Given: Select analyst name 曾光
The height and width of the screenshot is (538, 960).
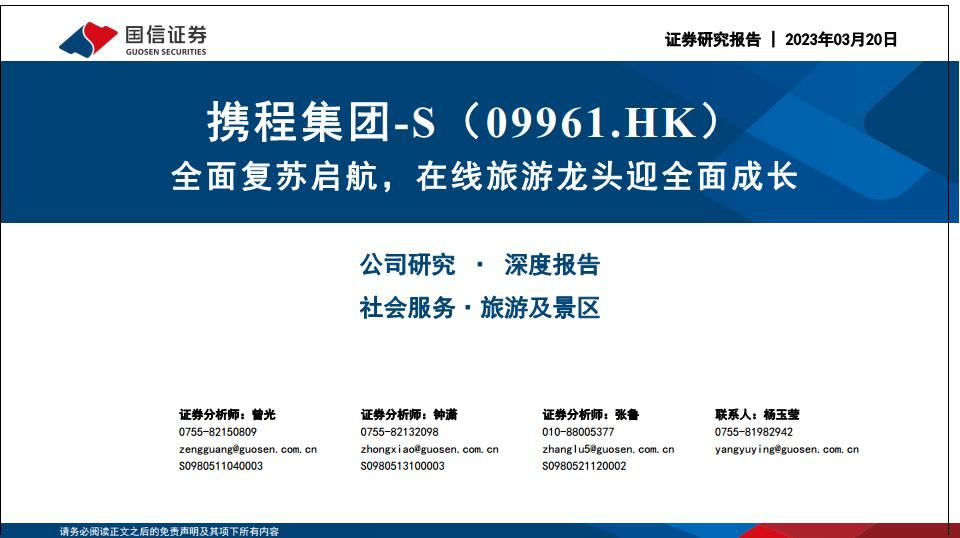Looking at the screenshot, I should click(263, 415).
